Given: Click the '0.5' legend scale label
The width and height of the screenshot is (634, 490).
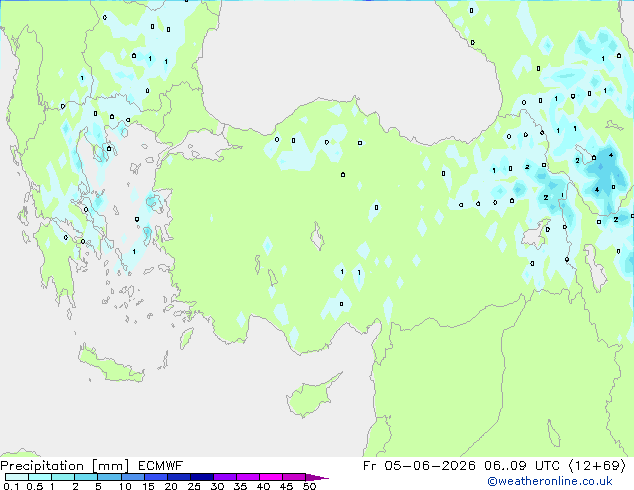Looking at the screenshot, I should [35, 486].
